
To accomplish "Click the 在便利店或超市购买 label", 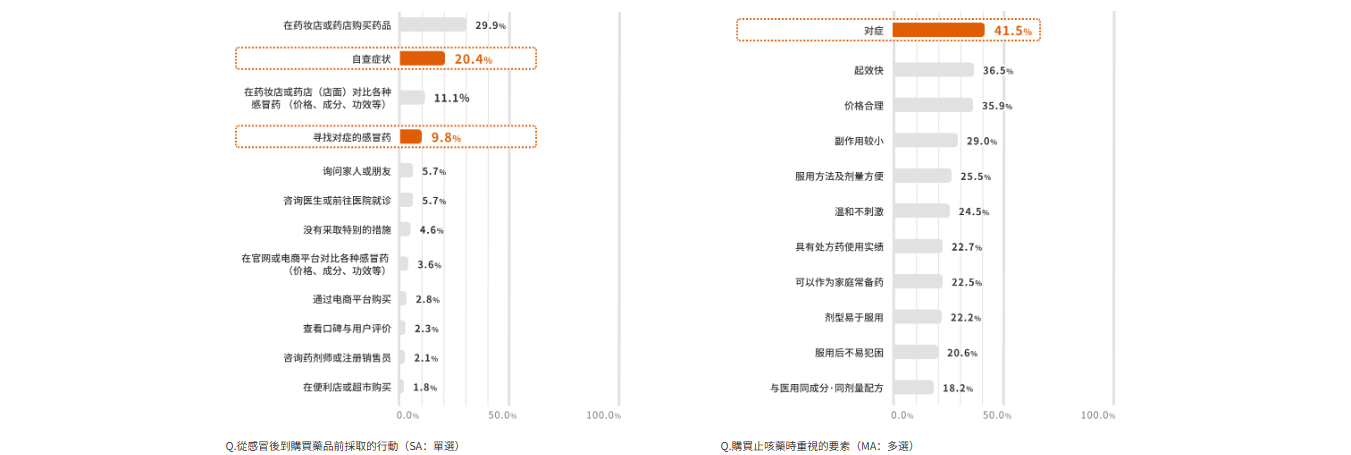I will pos(347,387).
